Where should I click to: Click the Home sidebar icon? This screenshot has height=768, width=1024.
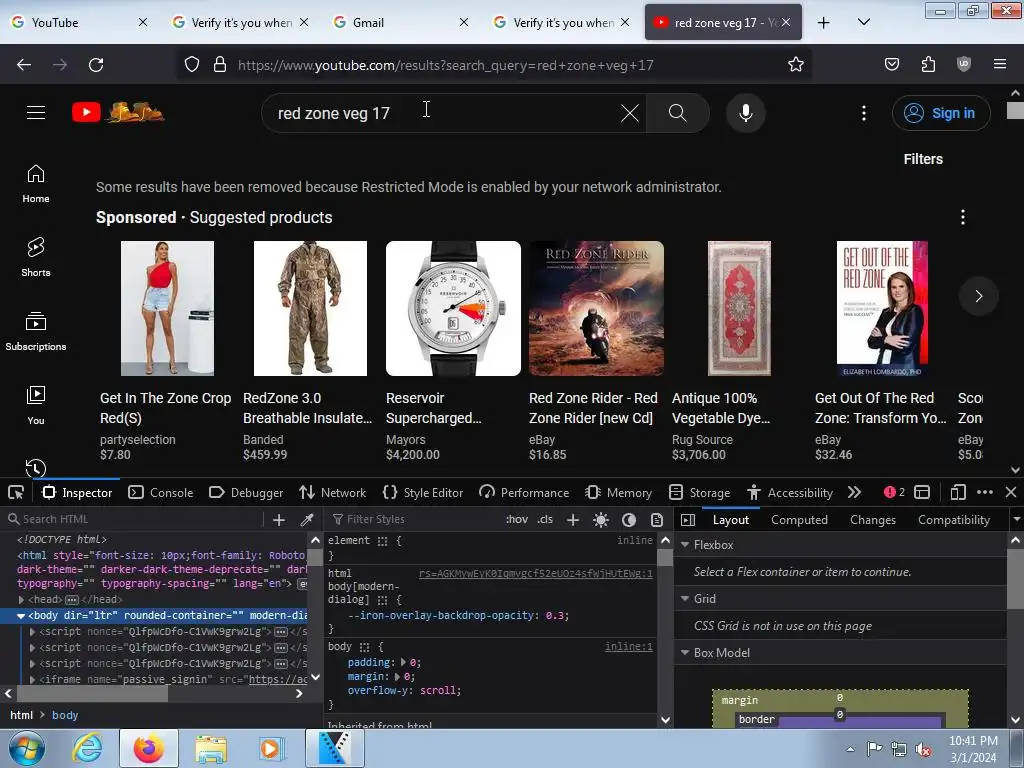point(36,174)
